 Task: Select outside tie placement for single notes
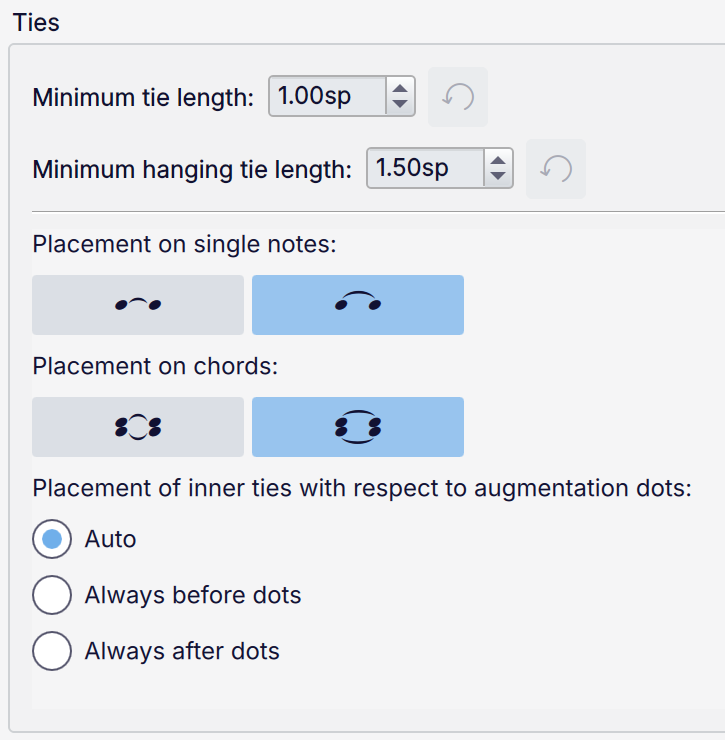click(x=357, y=305)
